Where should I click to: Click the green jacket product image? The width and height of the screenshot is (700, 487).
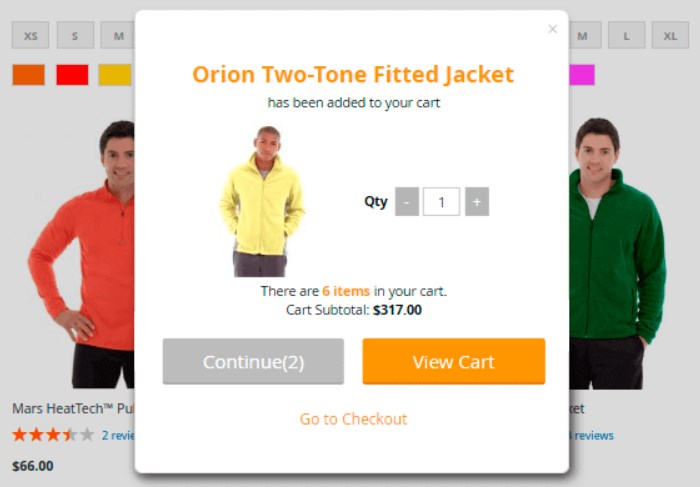click(x=617, y=254)
